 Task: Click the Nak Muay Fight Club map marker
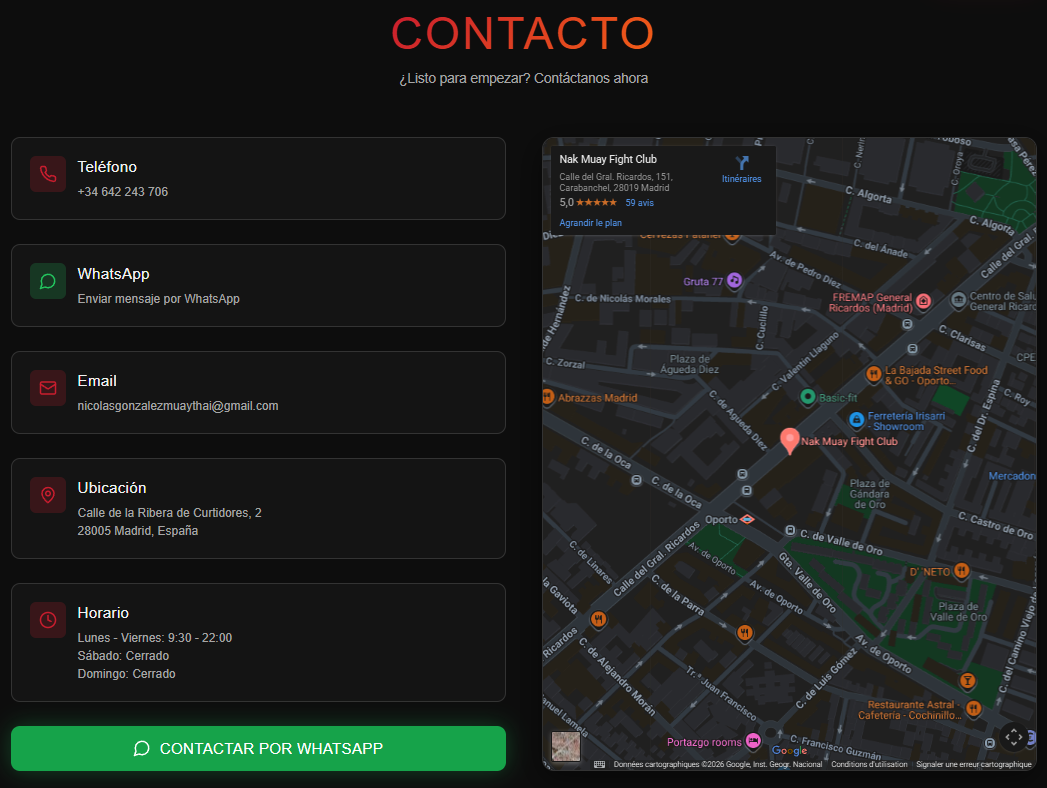(790, 440)
